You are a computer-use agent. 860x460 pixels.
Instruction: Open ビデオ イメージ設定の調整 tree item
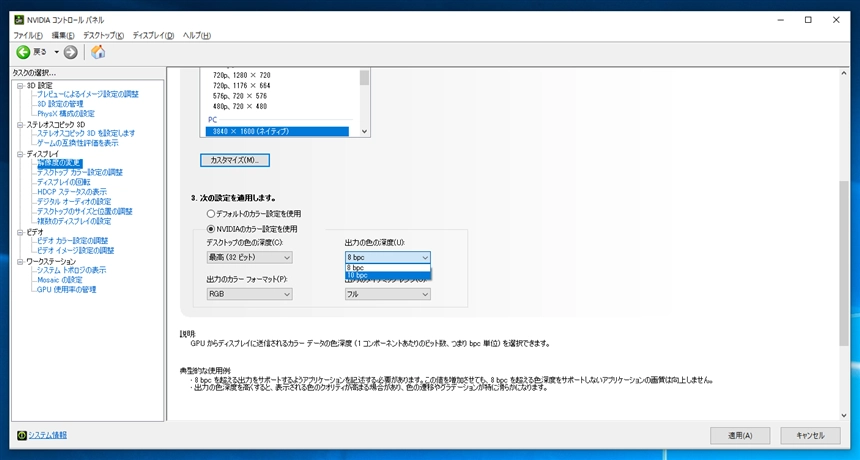coord(75,251)
